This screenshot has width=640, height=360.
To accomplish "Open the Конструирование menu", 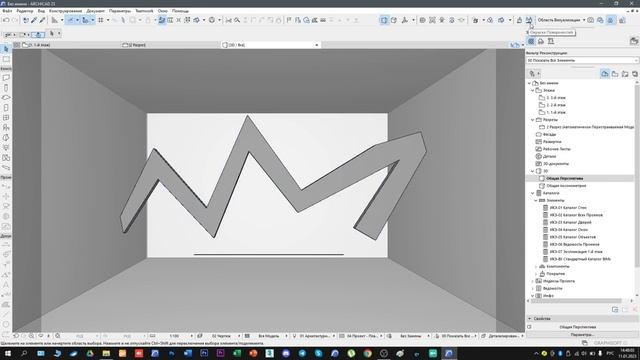I will tap(65, 11).
